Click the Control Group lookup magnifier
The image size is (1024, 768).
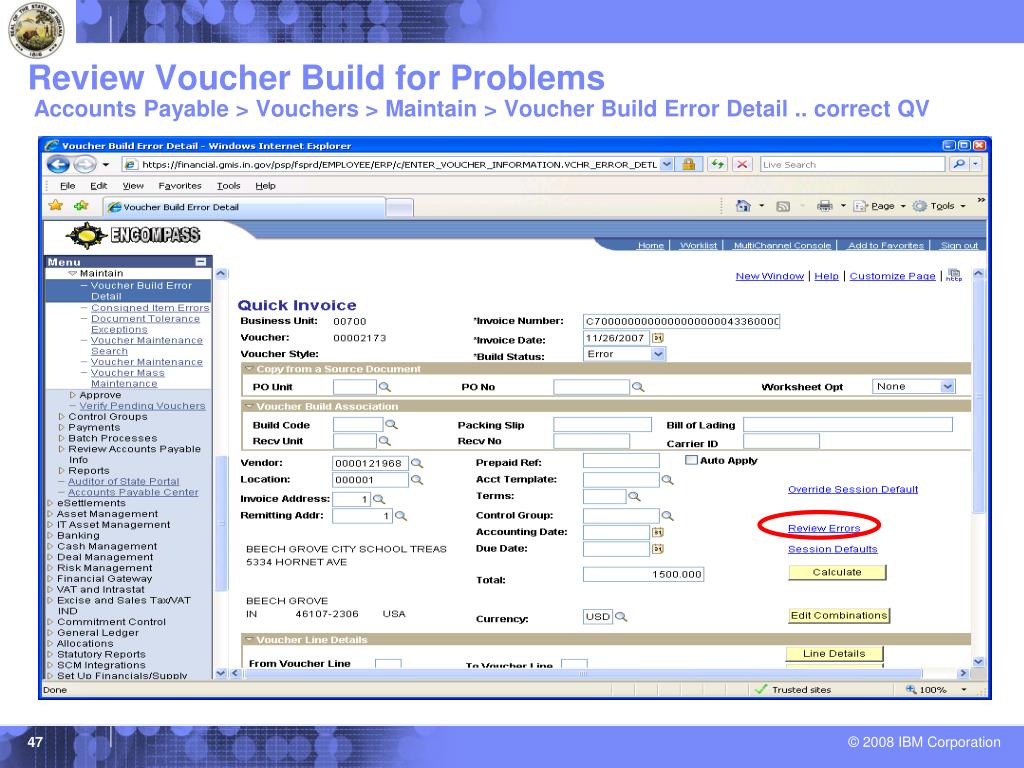667,516
